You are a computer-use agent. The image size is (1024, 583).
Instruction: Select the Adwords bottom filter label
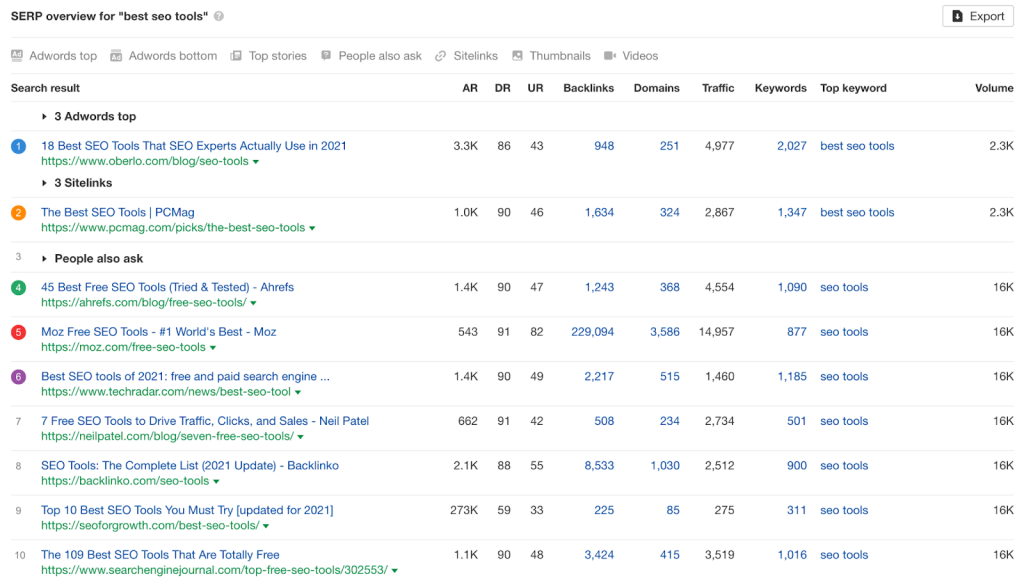click(172, 56)
